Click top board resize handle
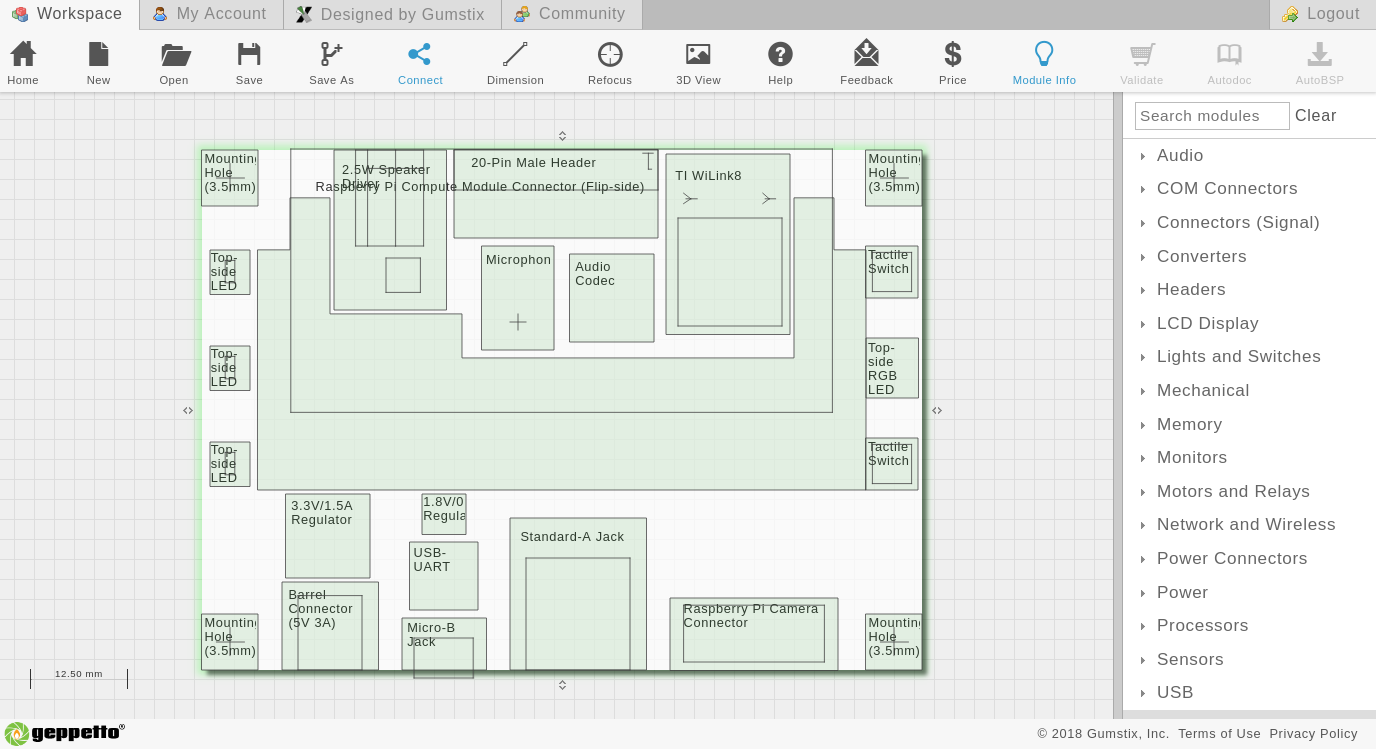Screen dimensions: 1376x749 [x=562, y=136]
